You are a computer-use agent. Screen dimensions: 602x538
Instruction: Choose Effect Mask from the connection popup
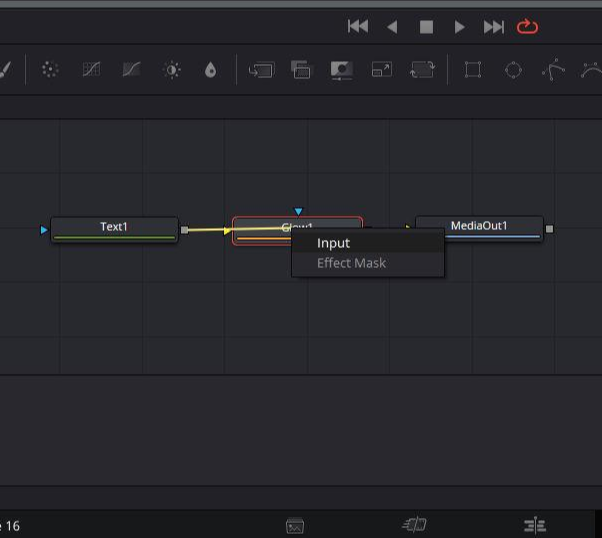[x=368, y=263]
